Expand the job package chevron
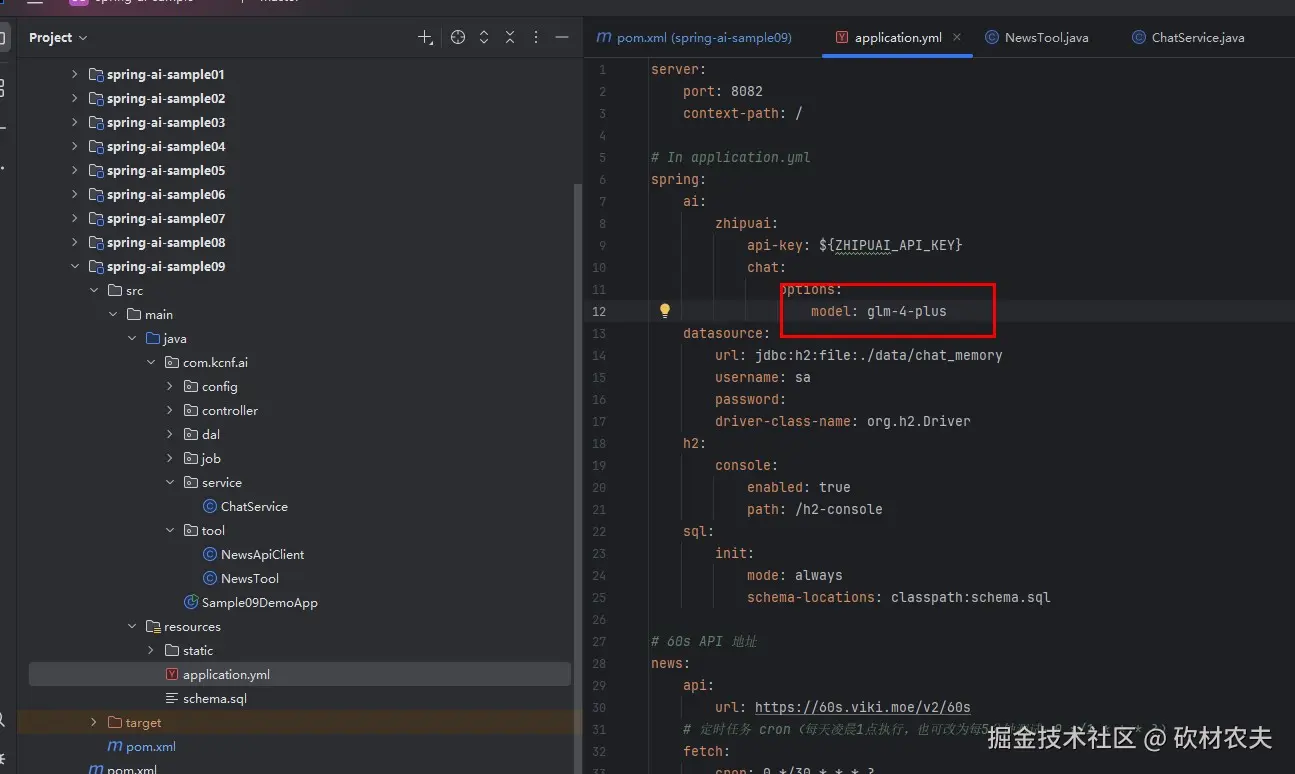 point(170,458)
